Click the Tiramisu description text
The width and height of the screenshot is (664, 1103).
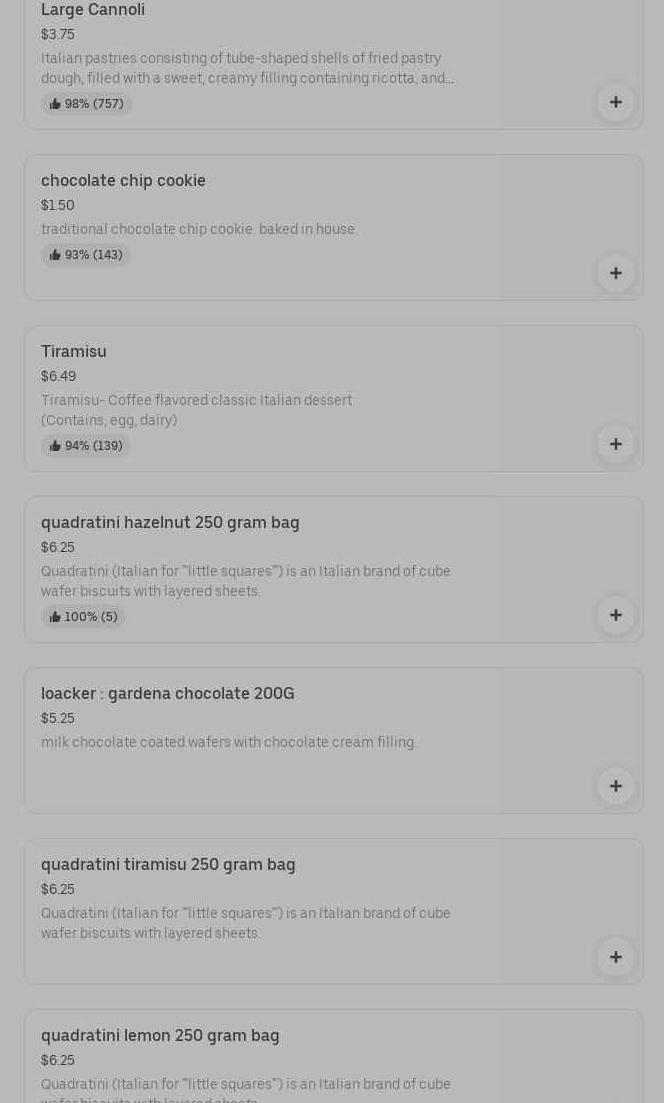[196, 410]
